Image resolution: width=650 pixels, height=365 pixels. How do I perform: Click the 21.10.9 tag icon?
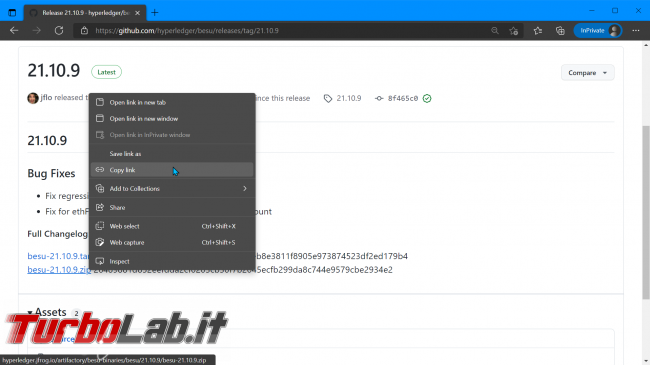tap(328, 98)
